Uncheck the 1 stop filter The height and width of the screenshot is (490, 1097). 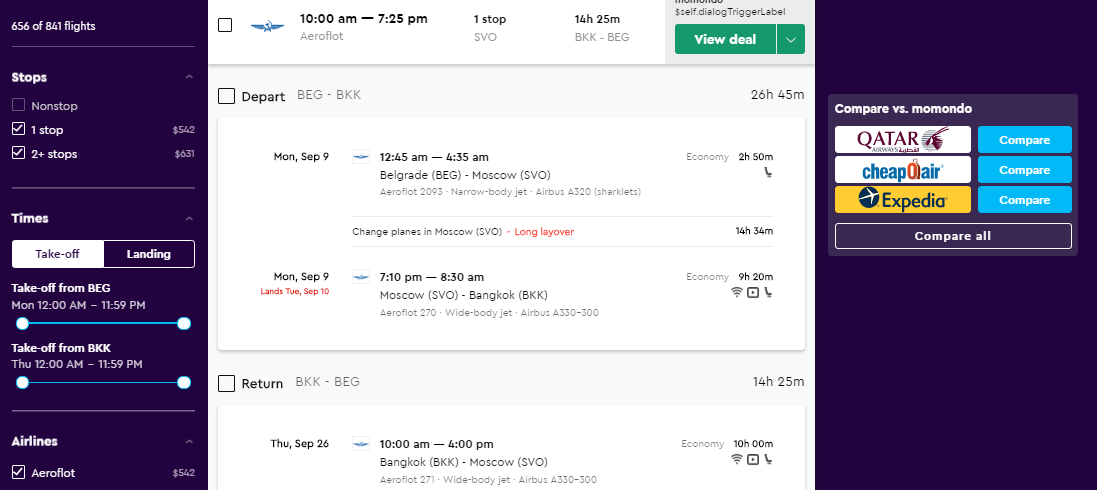[18, 130]
